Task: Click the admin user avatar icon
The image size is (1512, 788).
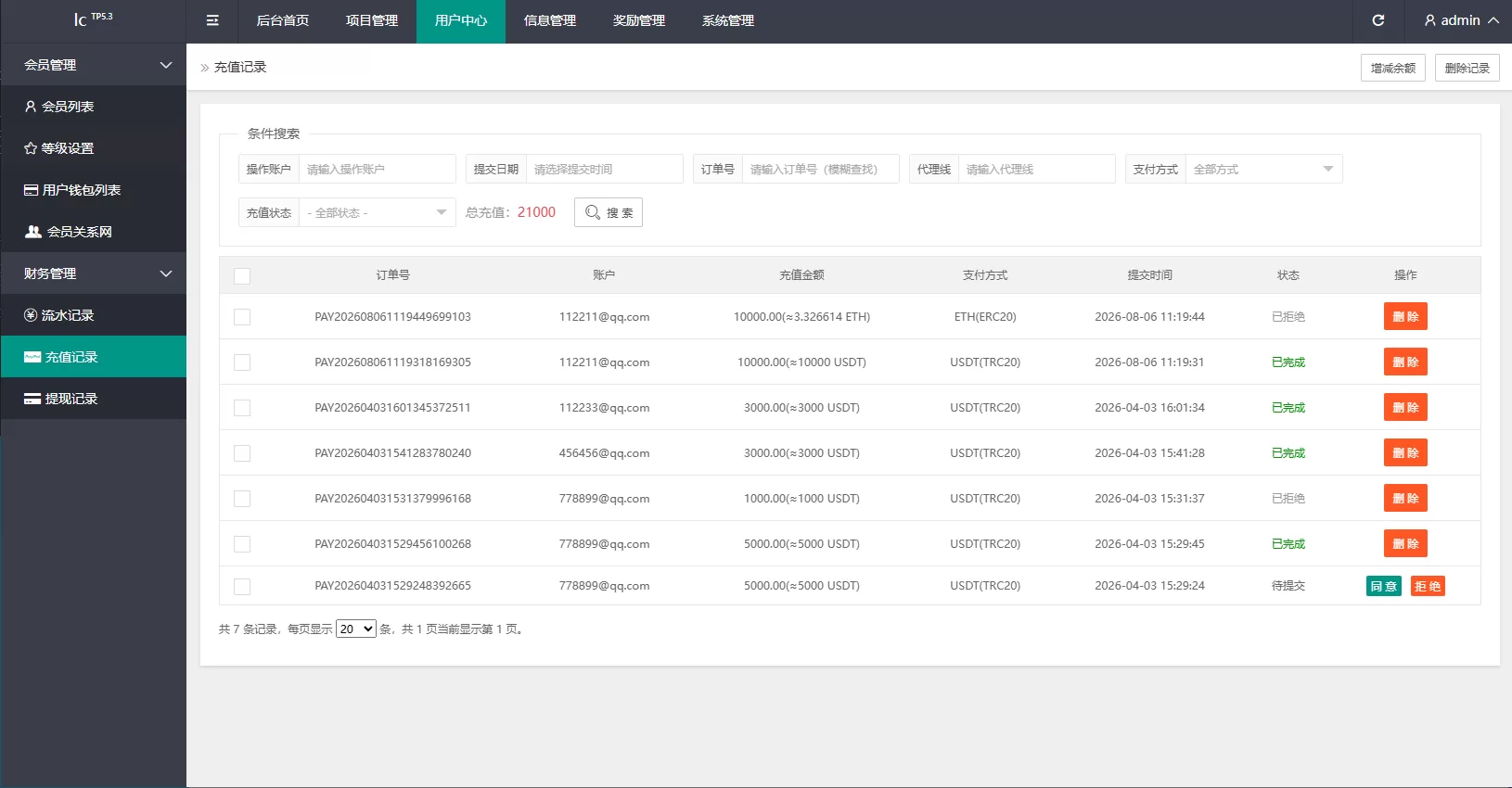Action: coord(1430,20)
